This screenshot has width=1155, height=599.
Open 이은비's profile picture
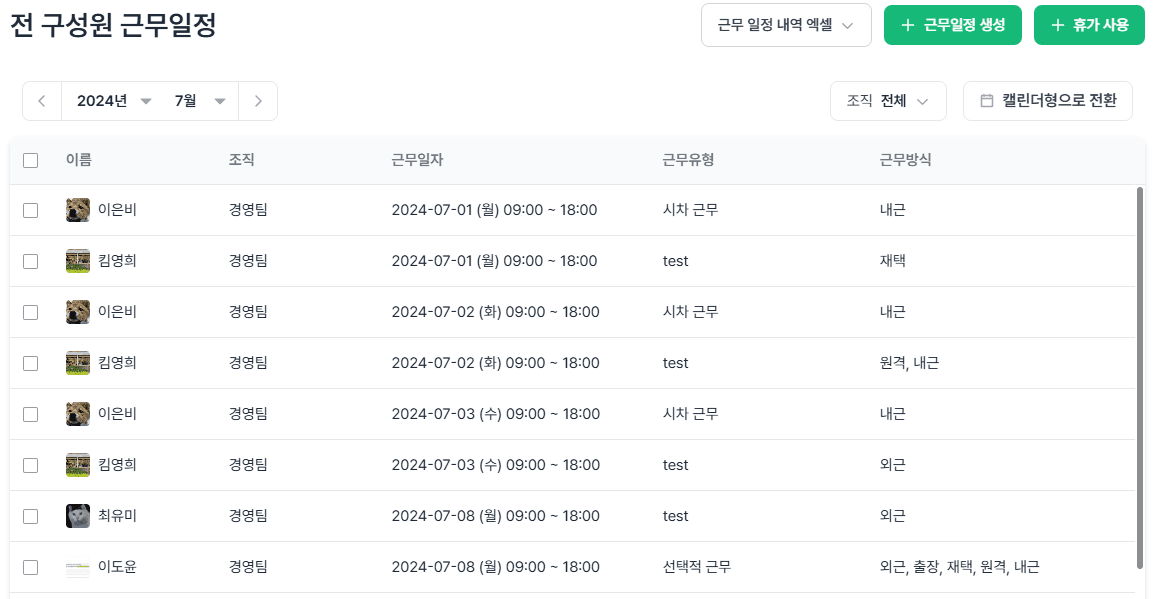(x=77, y=209)
